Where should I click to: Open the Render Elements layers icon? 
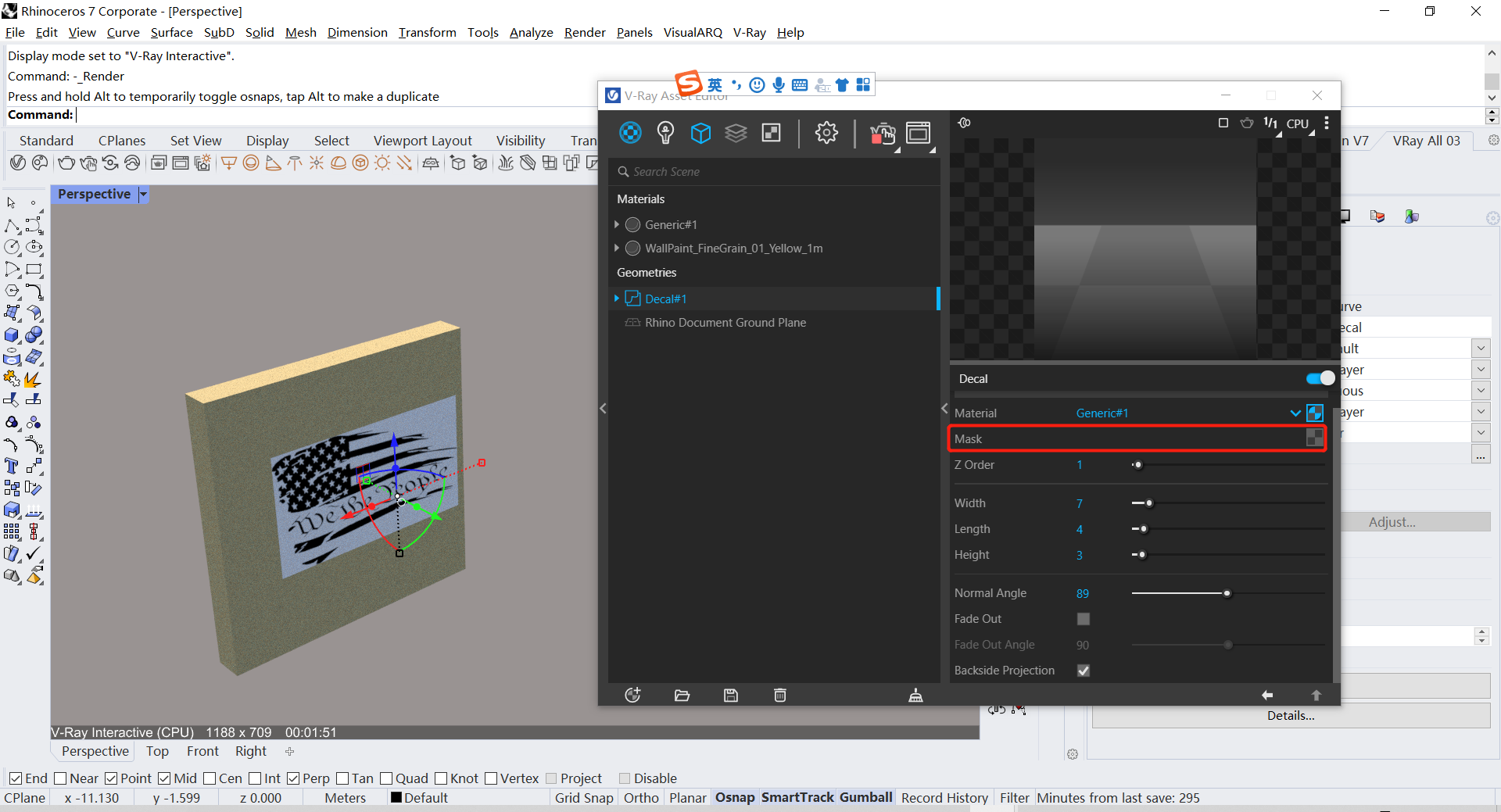pyautogui.click(x=736, y=133)
